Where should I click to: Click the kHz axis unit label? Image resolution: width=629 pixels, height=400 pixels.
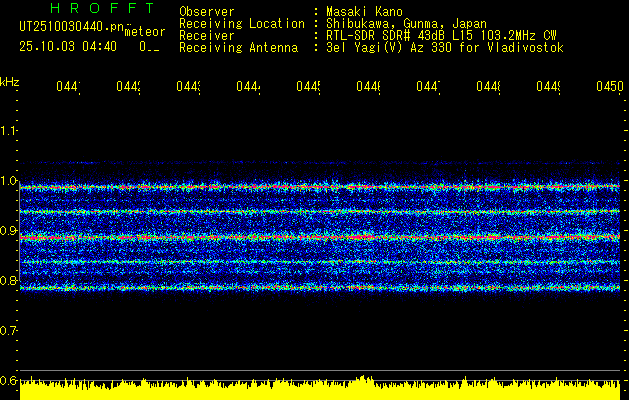click(10, 80)
